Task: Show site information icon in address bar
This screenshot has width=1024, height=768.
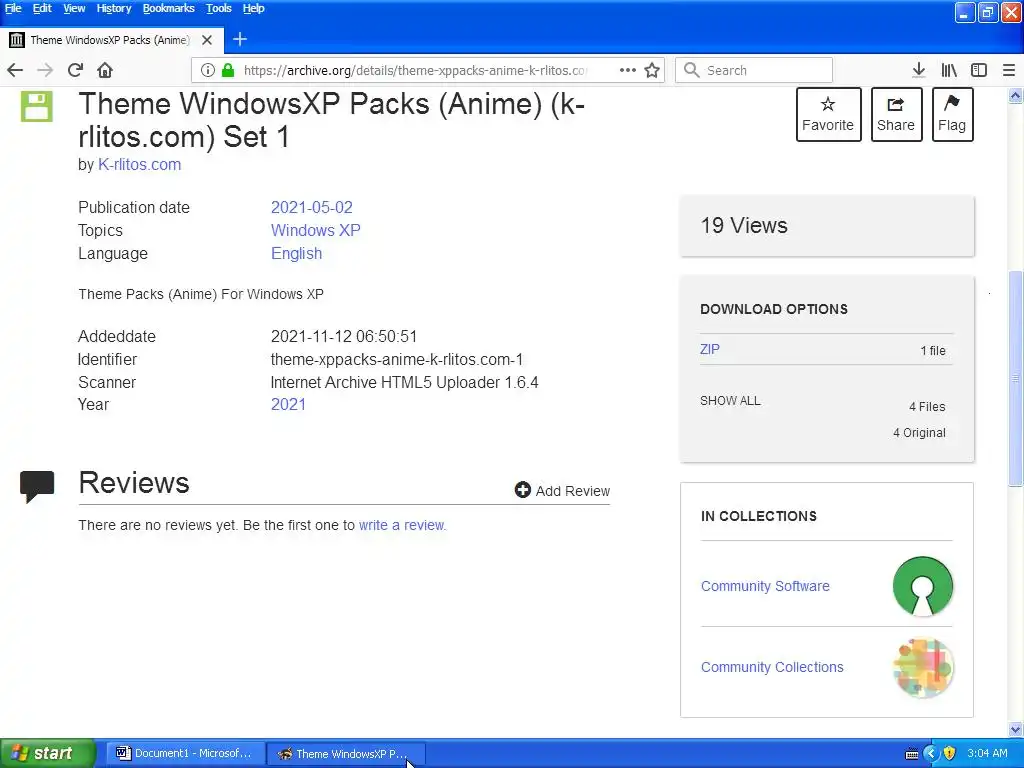Action: point(207,70)
